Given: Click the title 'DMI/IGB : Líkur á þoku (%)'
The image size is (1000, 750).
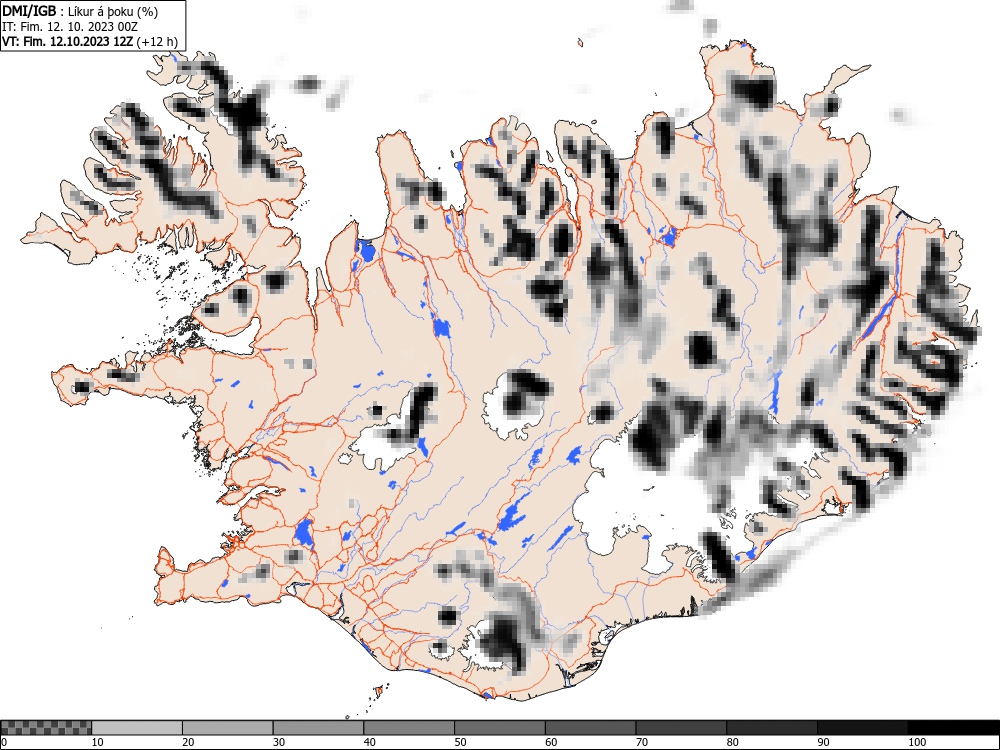Looking at the screenshot, I should [x=80, y=11].
